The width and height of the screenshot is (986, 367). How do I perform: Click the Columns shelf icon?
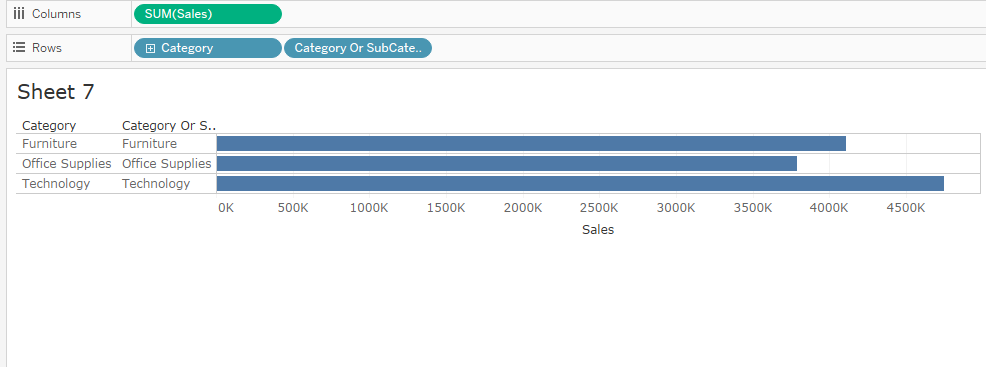[x=19, y=14]
